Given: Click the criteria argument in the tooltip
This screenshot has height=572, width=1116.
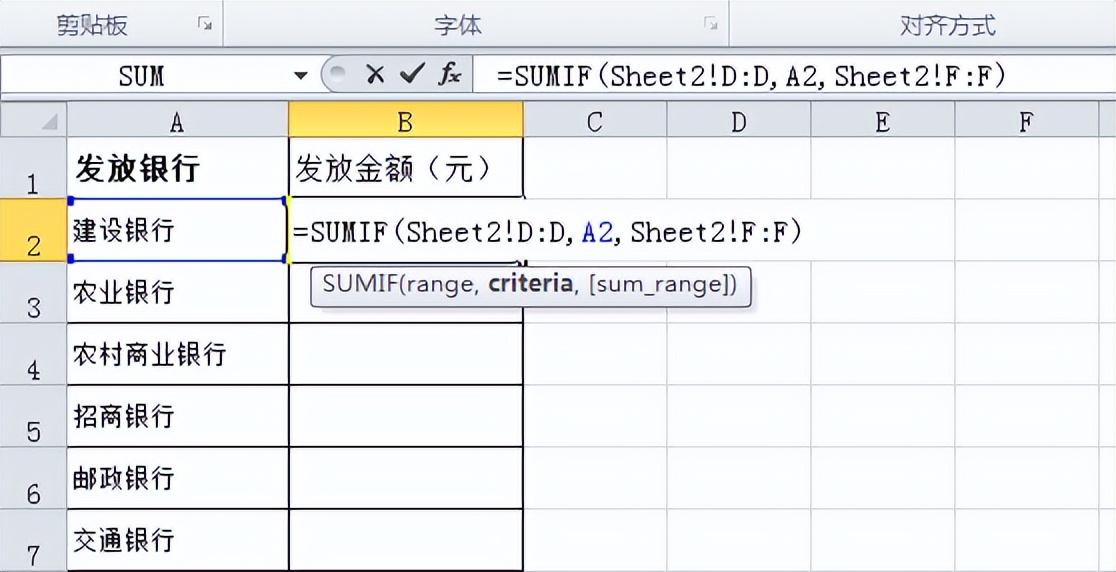Looking at the screenshot, I should (x=530, y=285).
